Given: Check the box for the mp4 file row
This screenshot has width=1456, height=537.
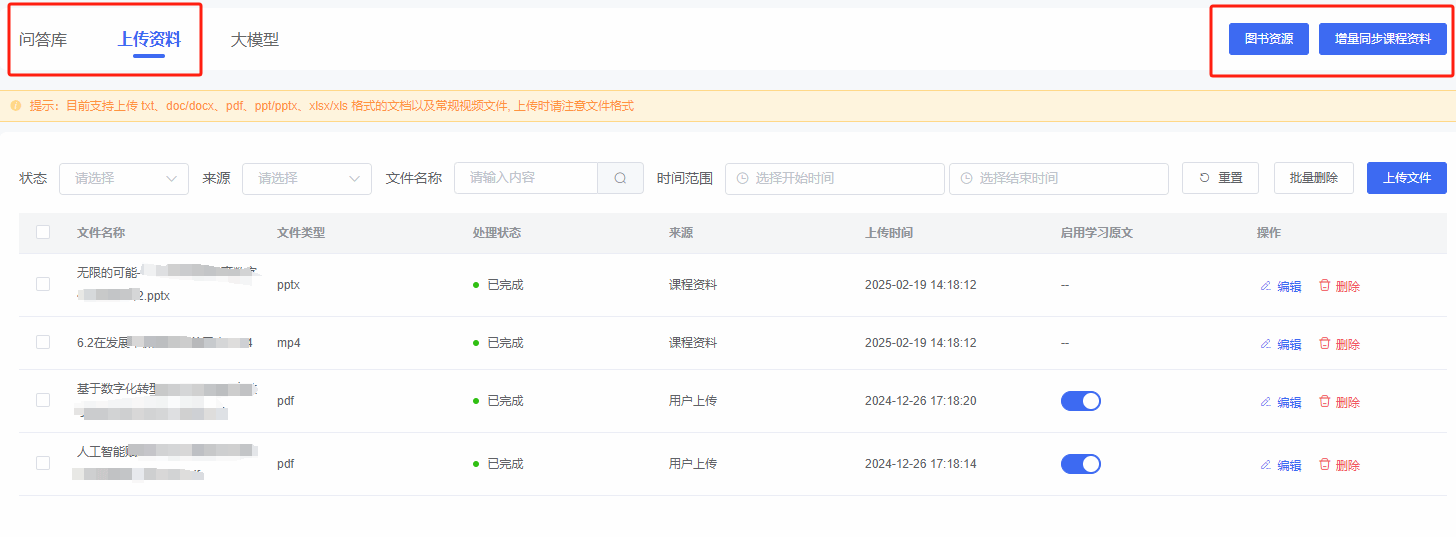Looking at the screenshot, I should [43, 342].
